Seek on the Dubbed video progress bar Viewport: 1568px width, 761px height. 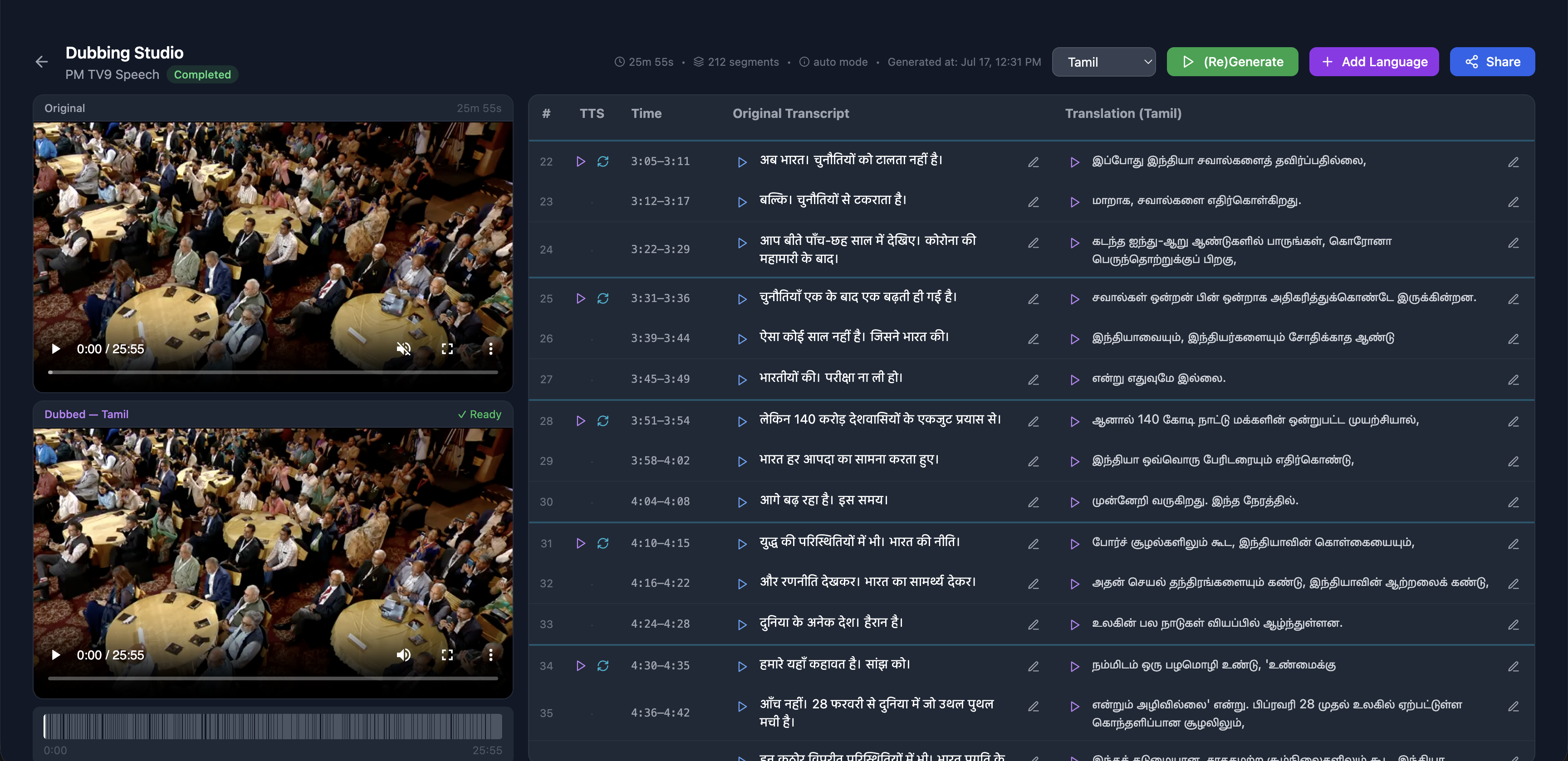click(x=273, y=678)
